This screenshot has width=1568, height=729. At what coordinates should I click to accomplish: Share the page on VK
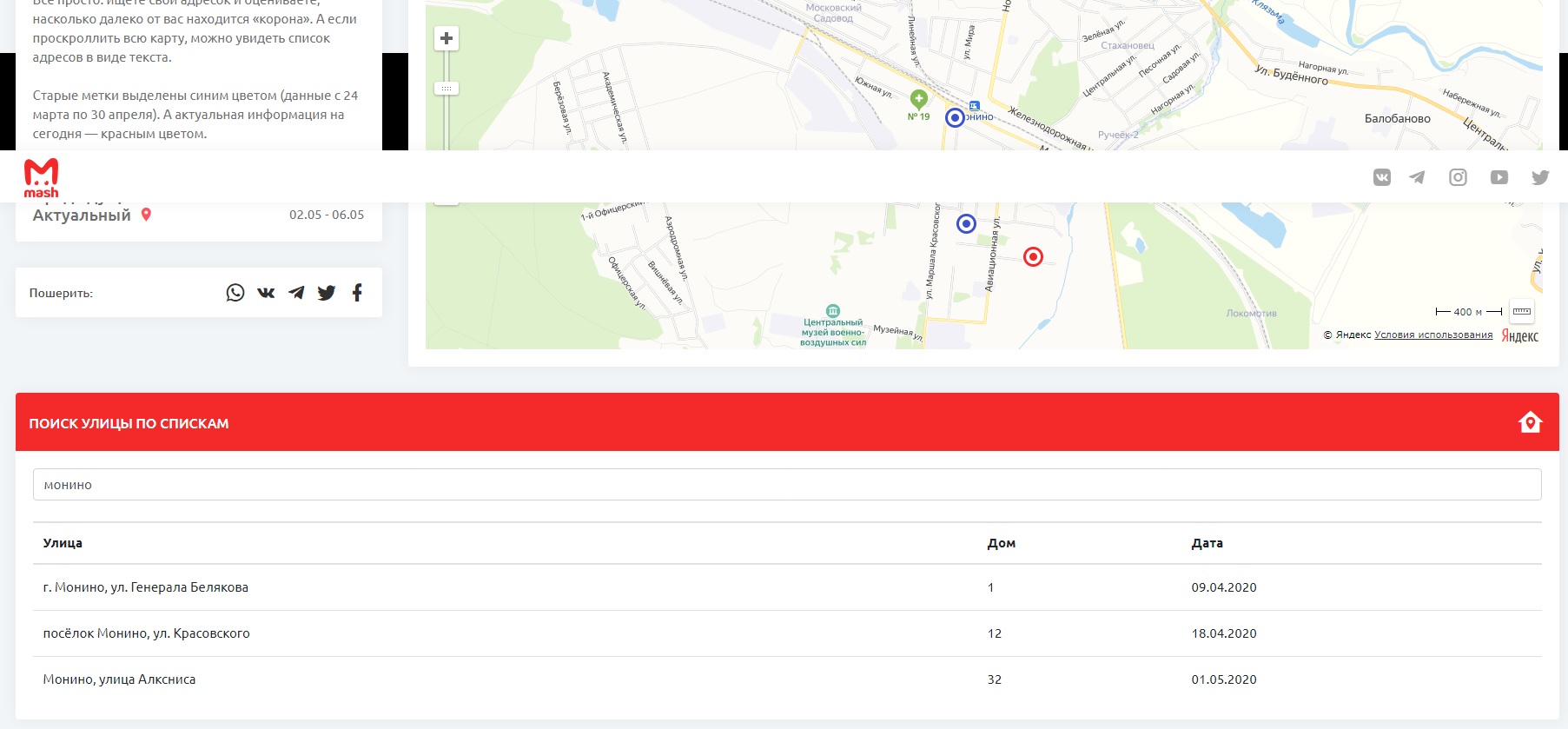pyautogui.click(x=266, y=293)
